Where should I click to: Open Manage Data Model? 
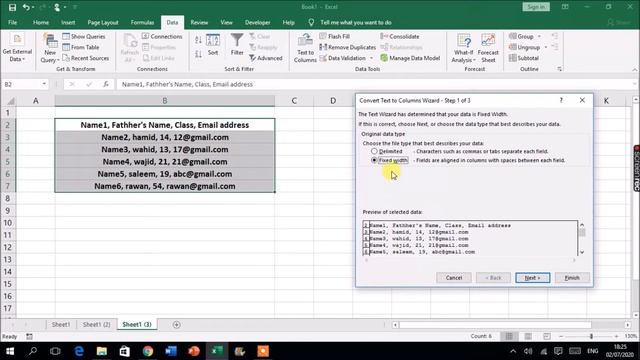pyautogui.click(x=410, y=58)
